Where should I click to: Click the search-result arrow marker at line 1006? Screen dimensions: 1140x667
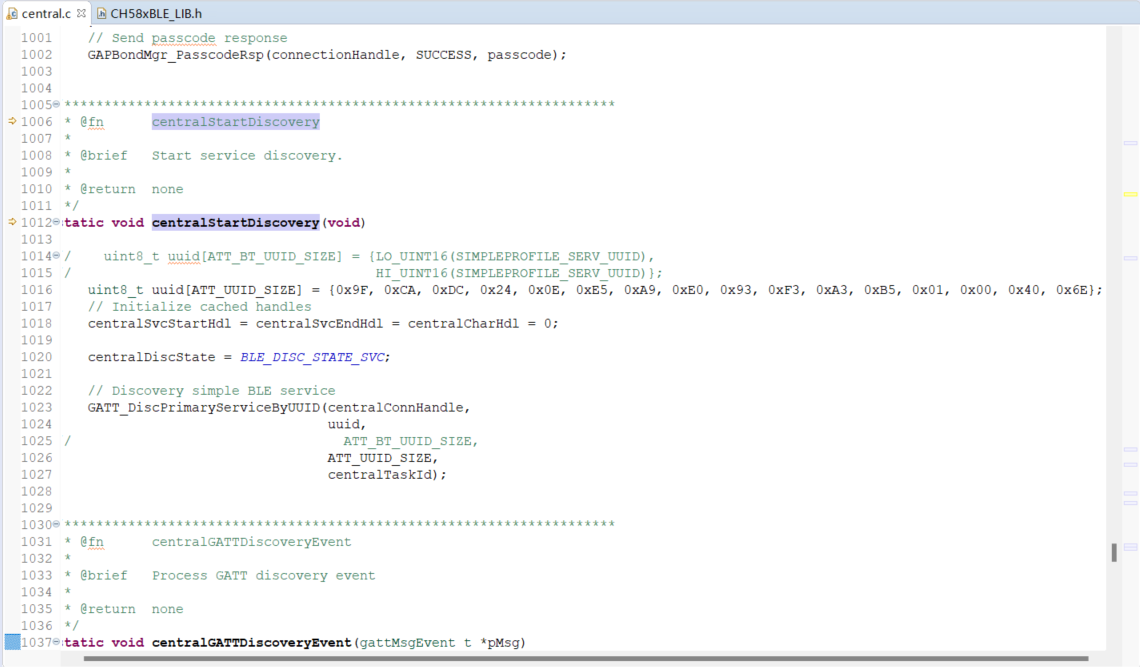pyautogui.click(x=12, y=121)
